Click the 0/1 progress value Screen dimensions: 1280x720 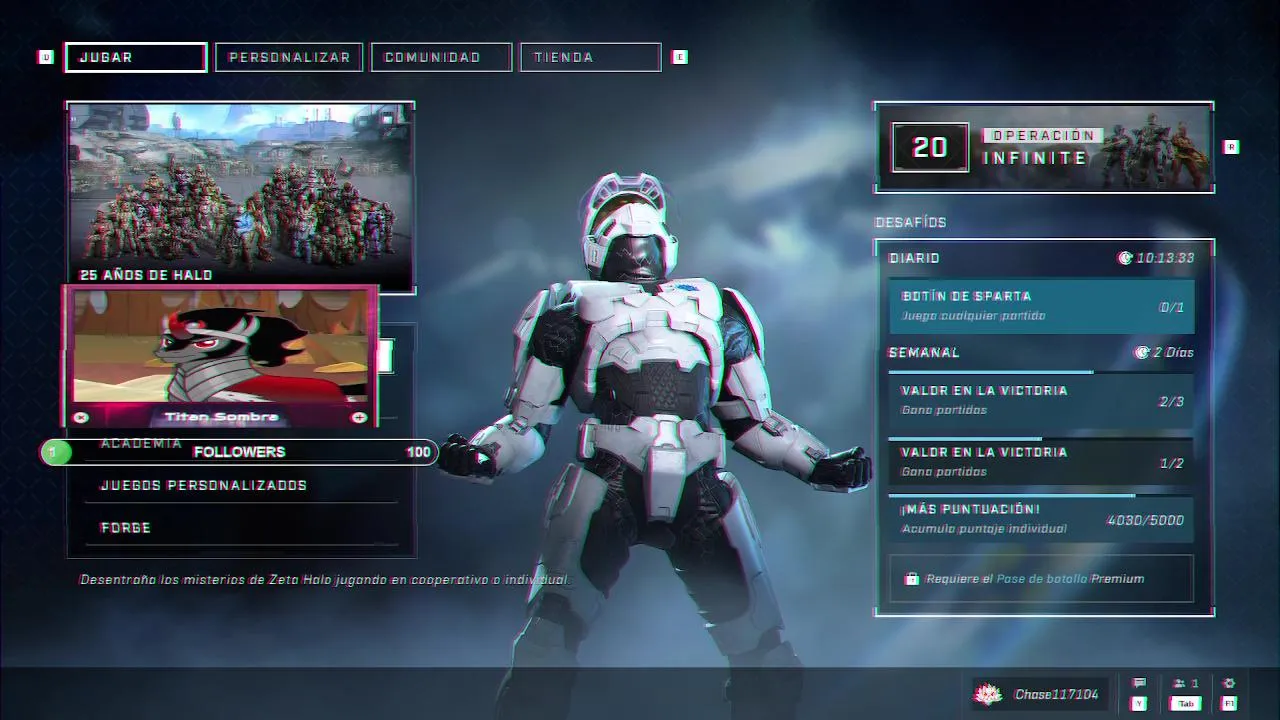1171,307
